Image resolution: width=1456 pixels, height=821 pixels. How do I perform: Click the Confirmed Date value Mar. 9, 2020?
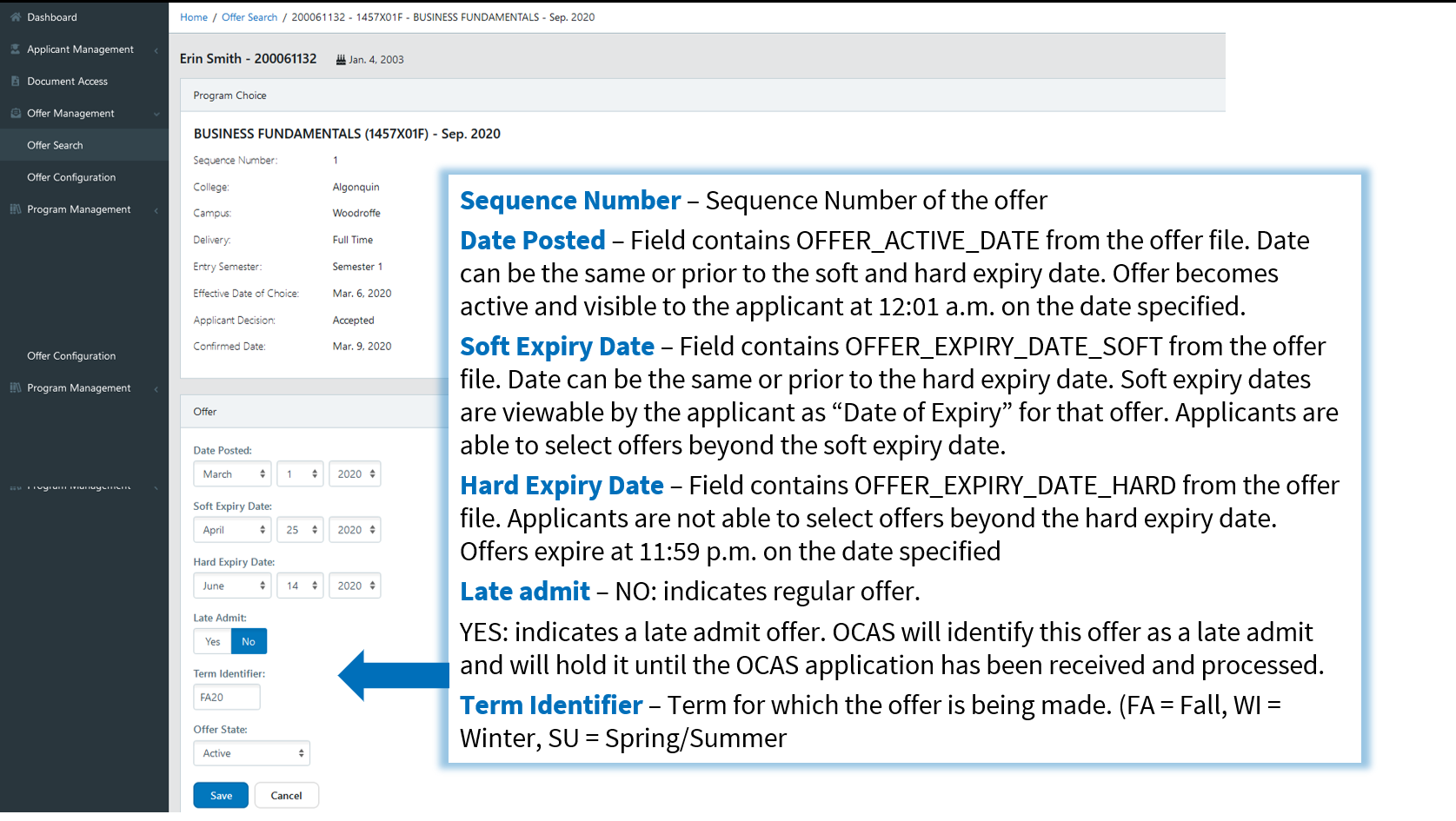362,347
